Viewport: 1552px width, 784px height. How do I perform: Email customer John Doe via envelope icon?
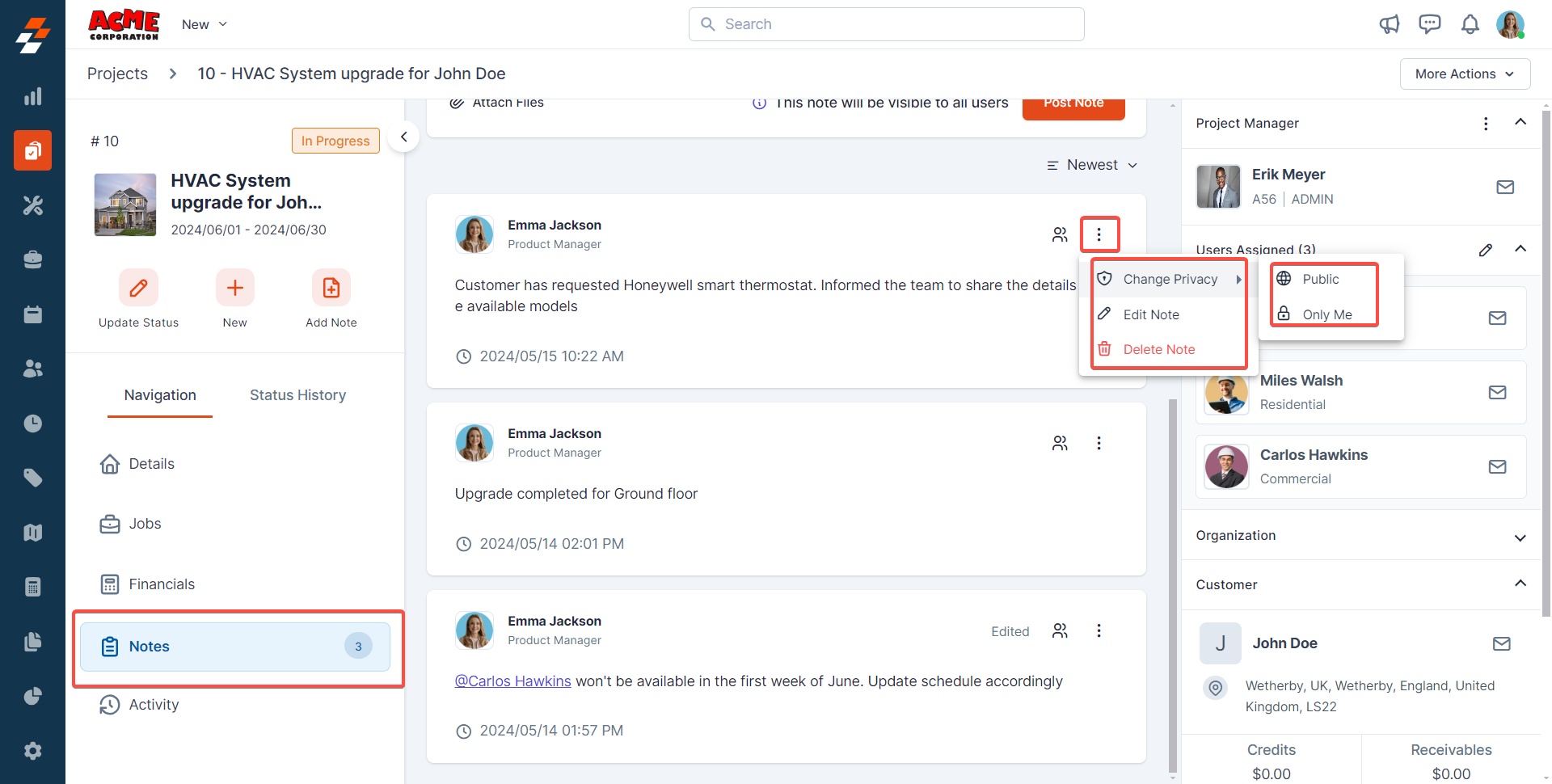(x=1502, y=643)
